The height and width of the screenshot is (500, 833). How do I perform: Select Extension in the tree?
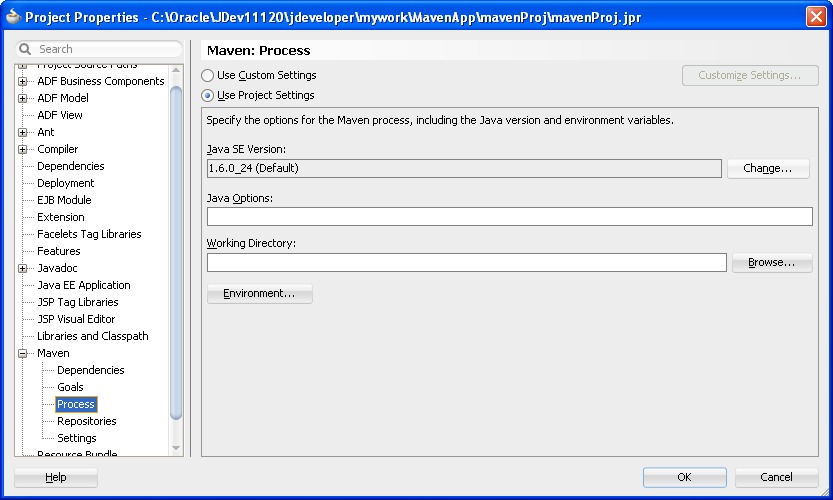[61, 217]
